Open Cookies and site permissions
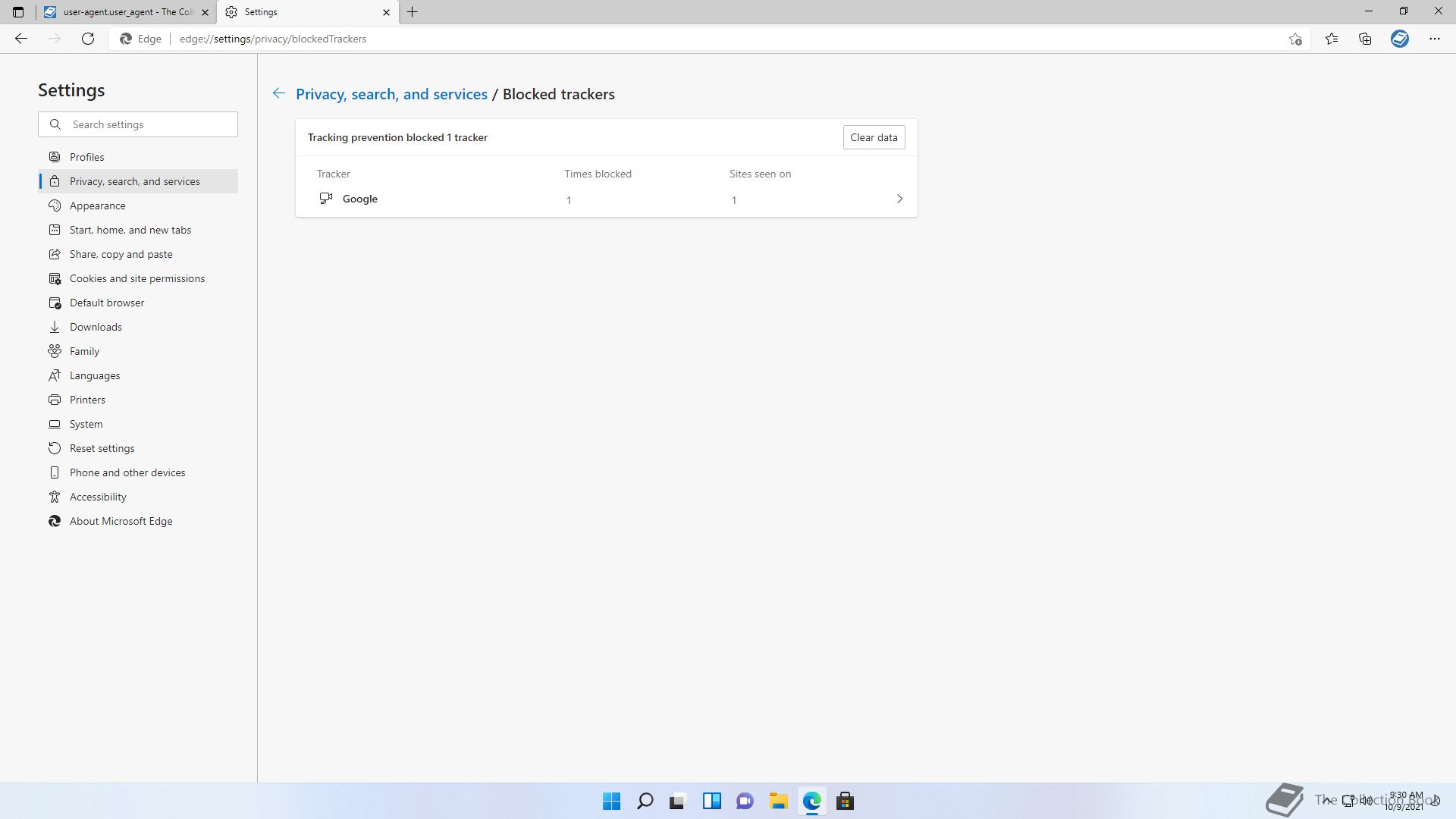This screenshot has width=1456, height=819. 138,278
